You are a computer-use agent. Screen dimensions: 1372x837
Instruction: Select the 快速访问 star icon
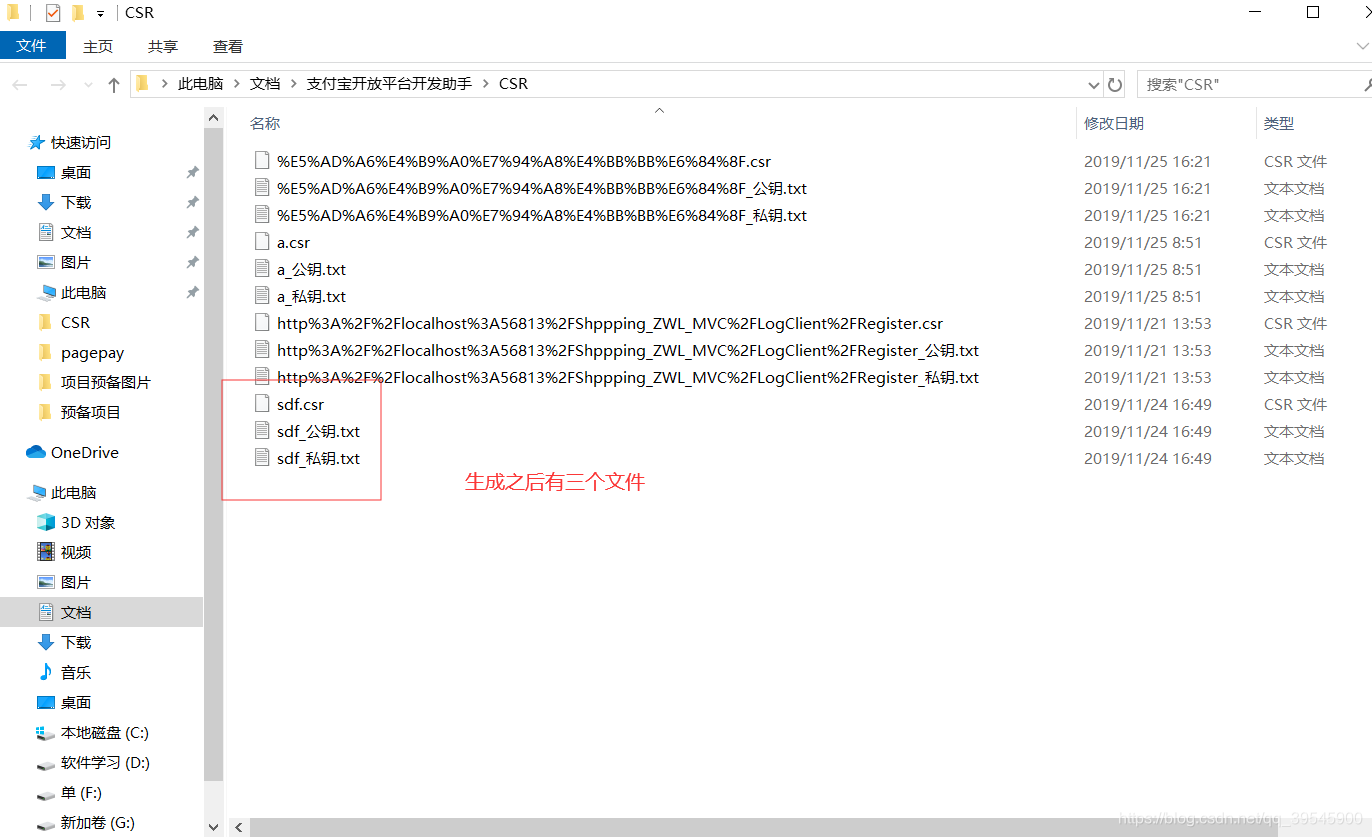(x=37, y=143)
